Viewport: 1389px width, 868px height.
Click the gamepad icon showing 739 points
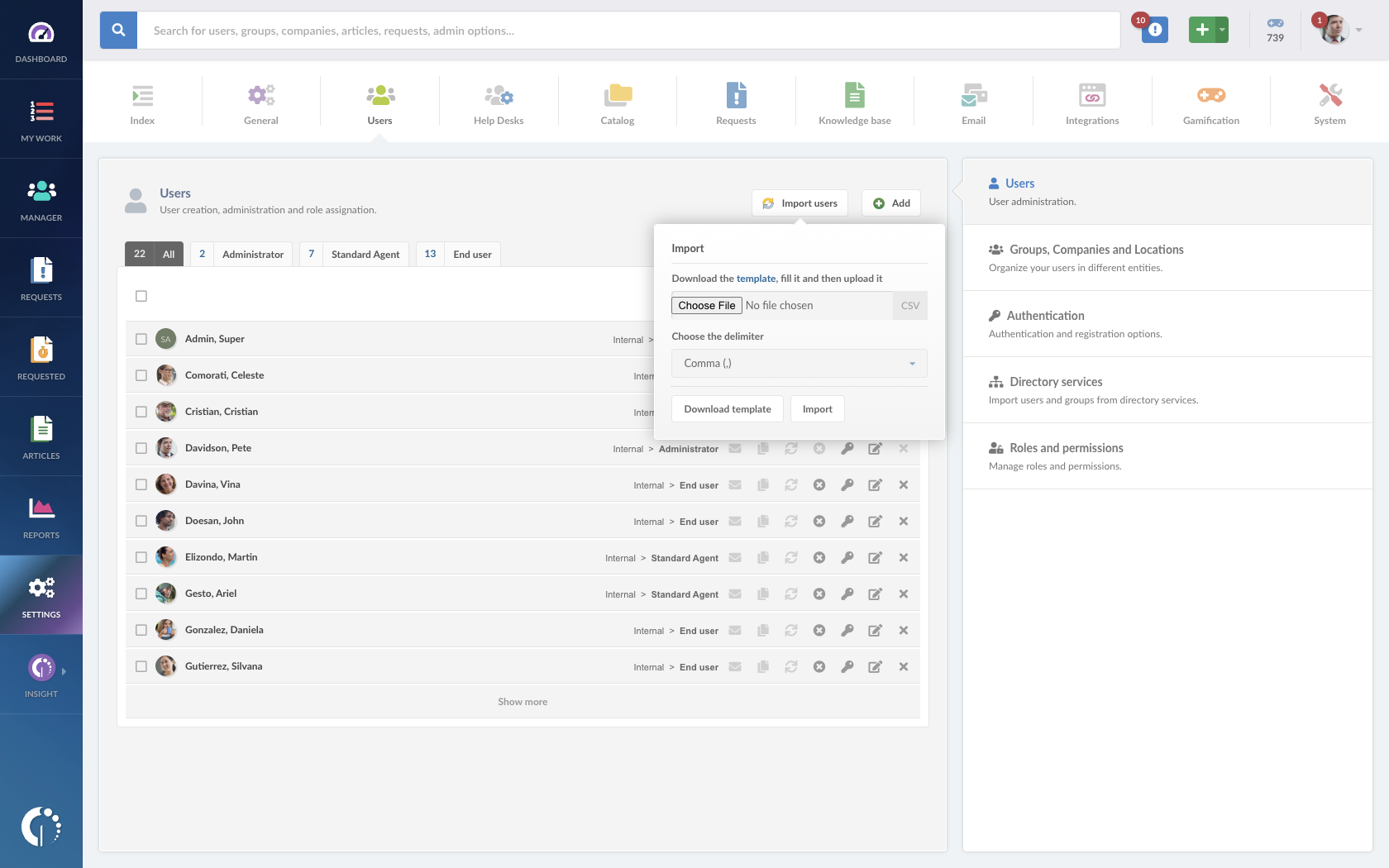(1275, 29)
